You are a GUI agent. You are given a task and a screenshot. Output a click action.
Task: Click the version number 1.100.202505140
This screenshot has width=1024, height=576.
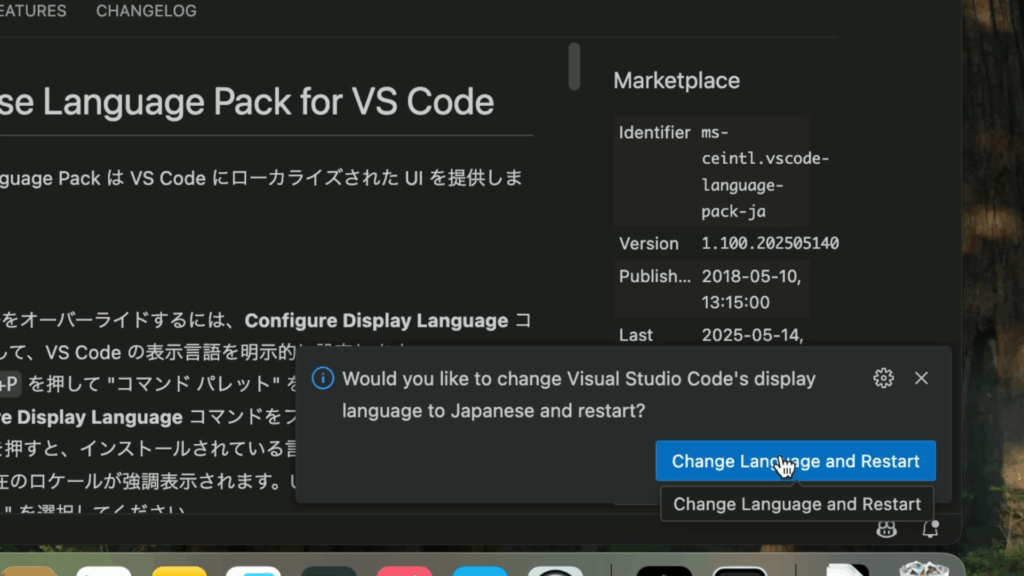pos(770,243)
